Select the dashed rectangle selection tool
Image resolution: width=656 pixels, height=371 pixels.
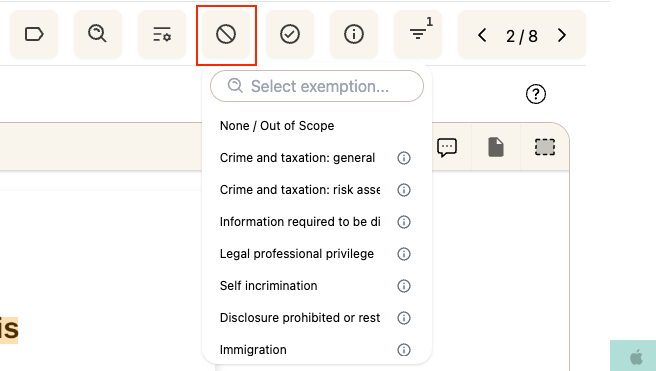point(545,147)
